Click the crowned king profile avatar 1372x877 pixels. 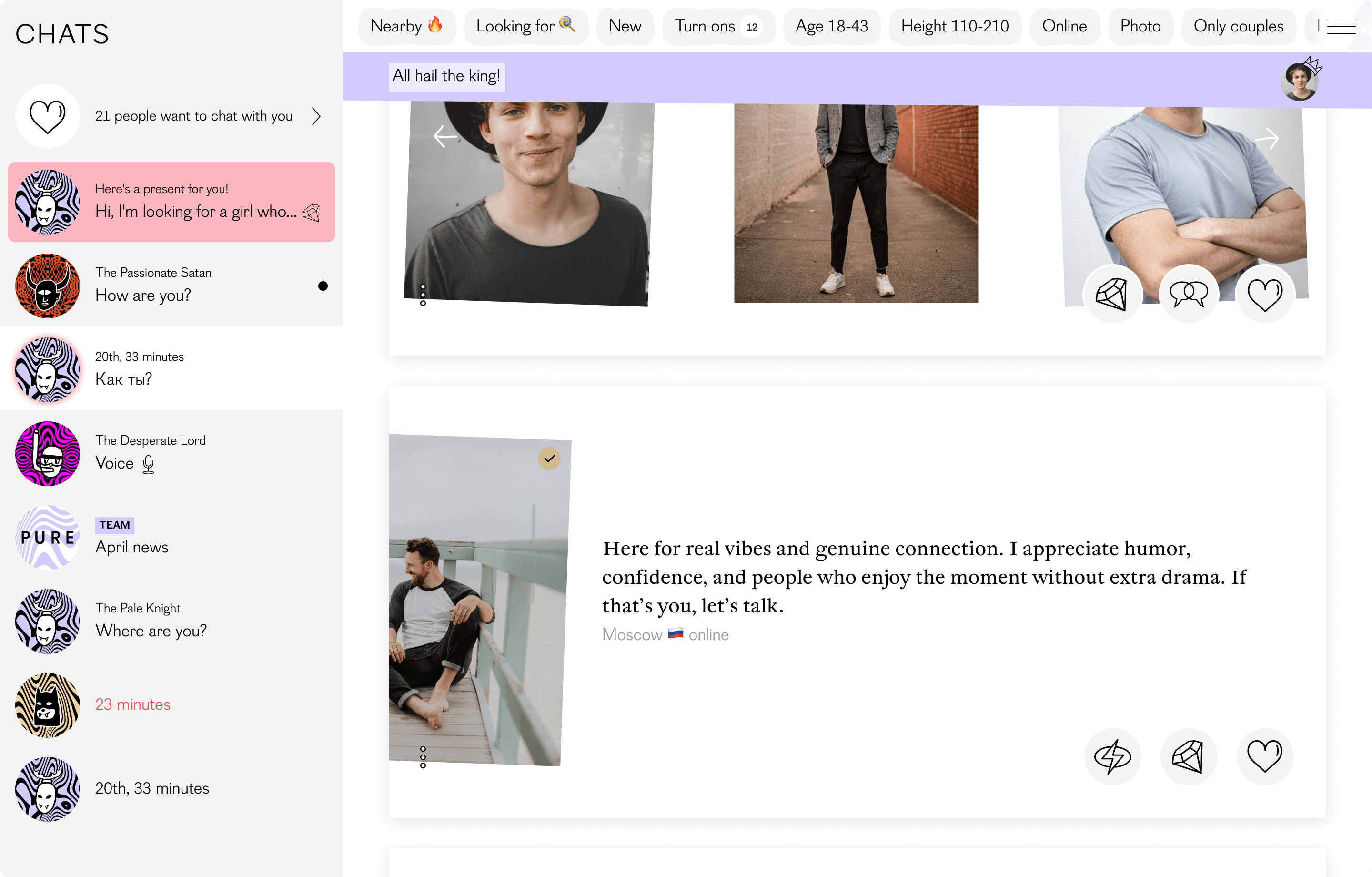(x=1300, y=81)
